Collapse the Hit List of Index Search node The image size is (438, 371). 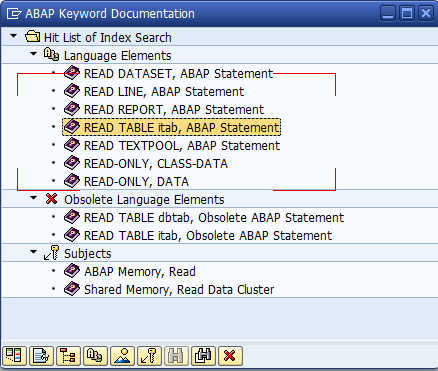[x=13, y=36]
